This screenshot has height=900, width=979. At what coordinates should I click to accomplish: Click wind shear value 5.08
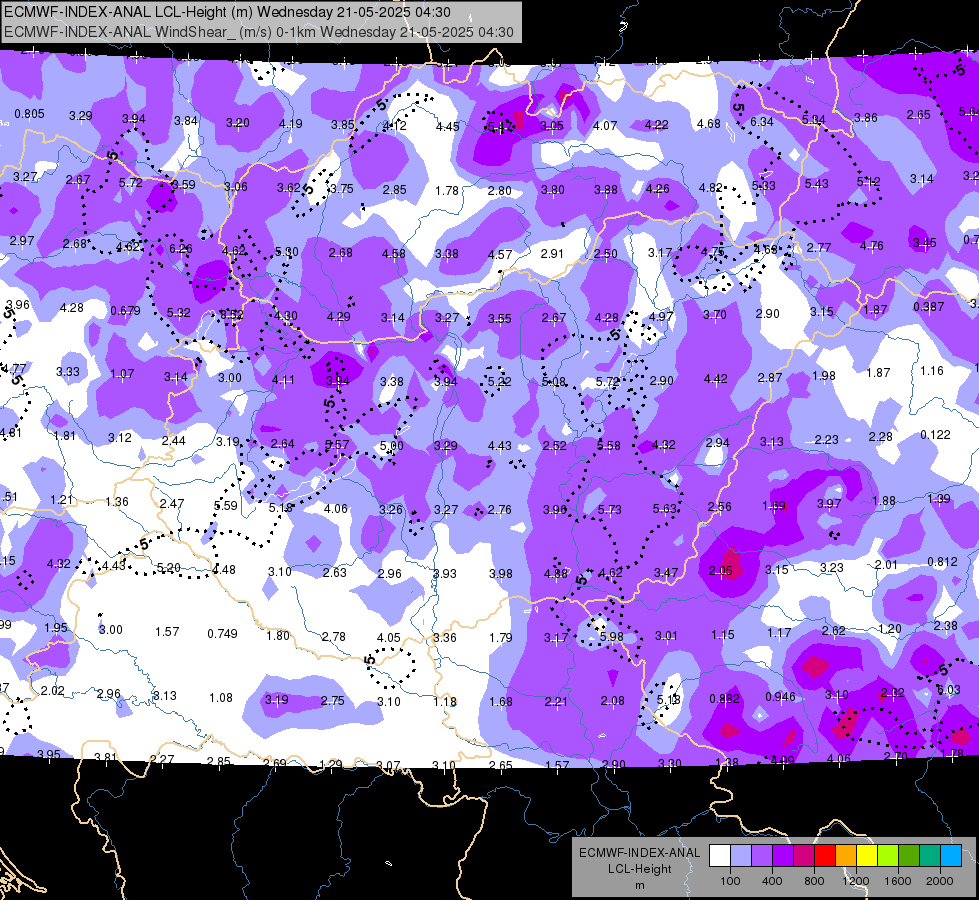click(554, 381)
